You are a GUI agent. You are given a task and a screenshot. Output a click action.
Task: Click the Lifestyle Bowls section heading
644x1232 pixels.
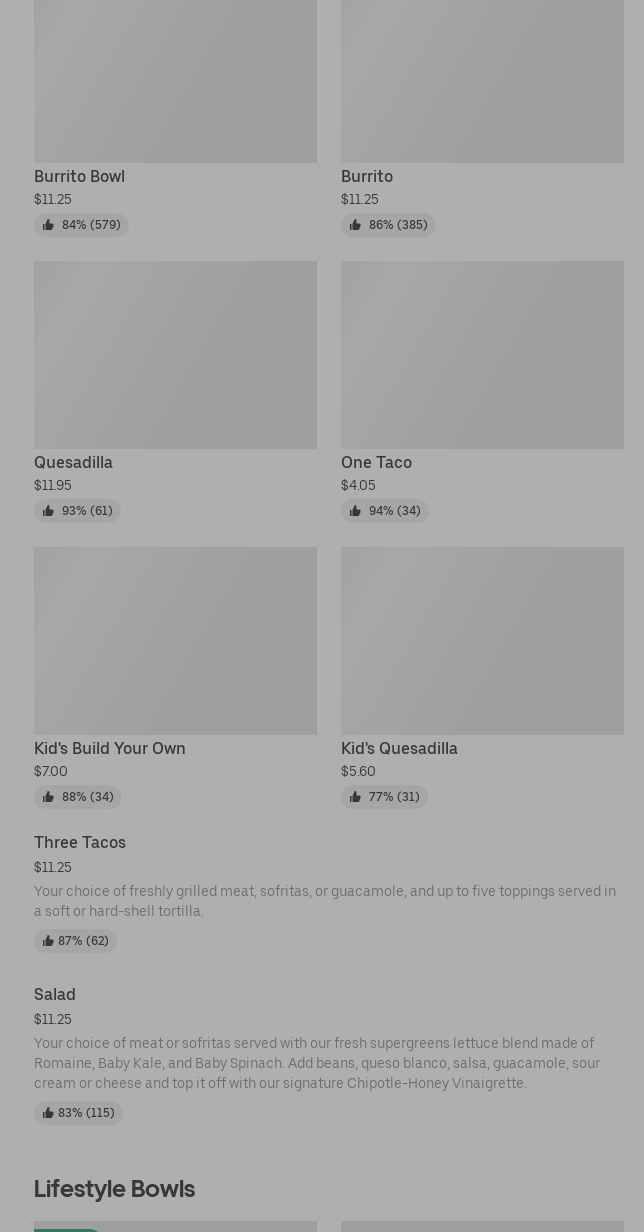tap(114, 1189)
